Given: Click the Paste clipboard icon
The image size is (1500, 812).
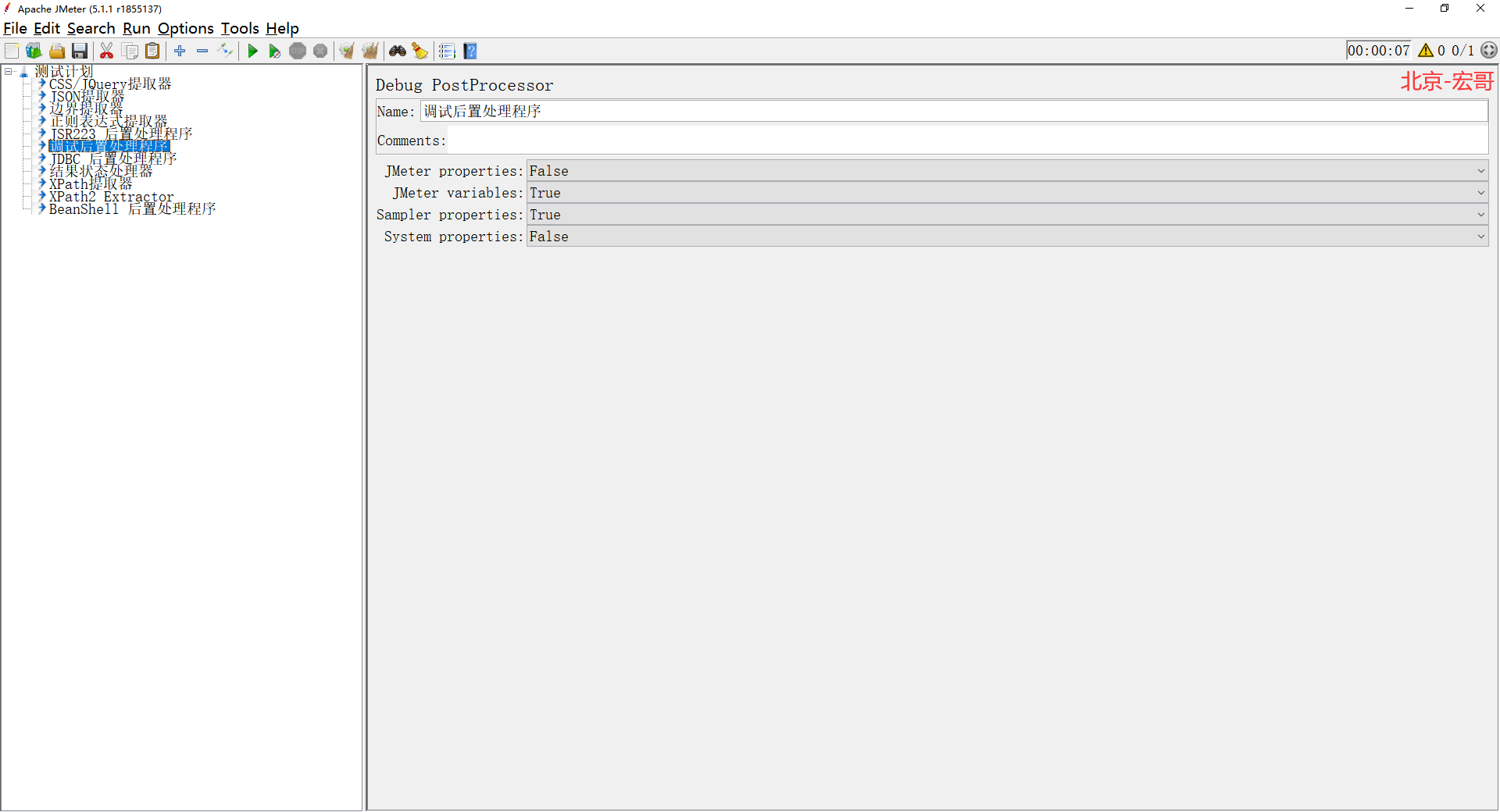Looking at the screenshot, I should click(x=153, y=51).
